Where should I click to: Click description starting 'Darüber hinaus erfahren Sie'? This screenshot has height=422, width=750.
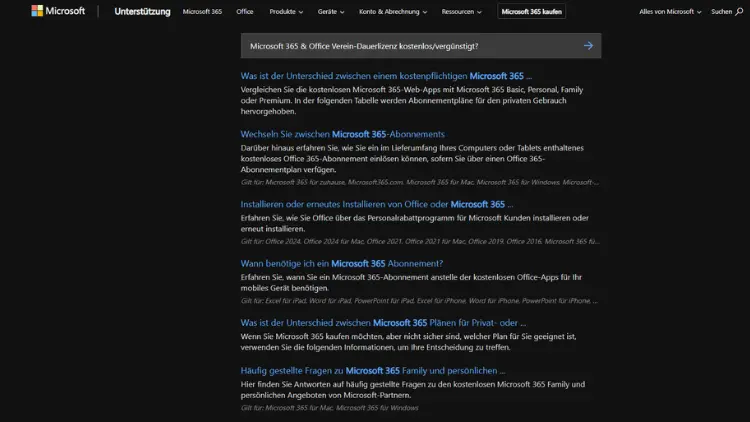click(412, 159)
